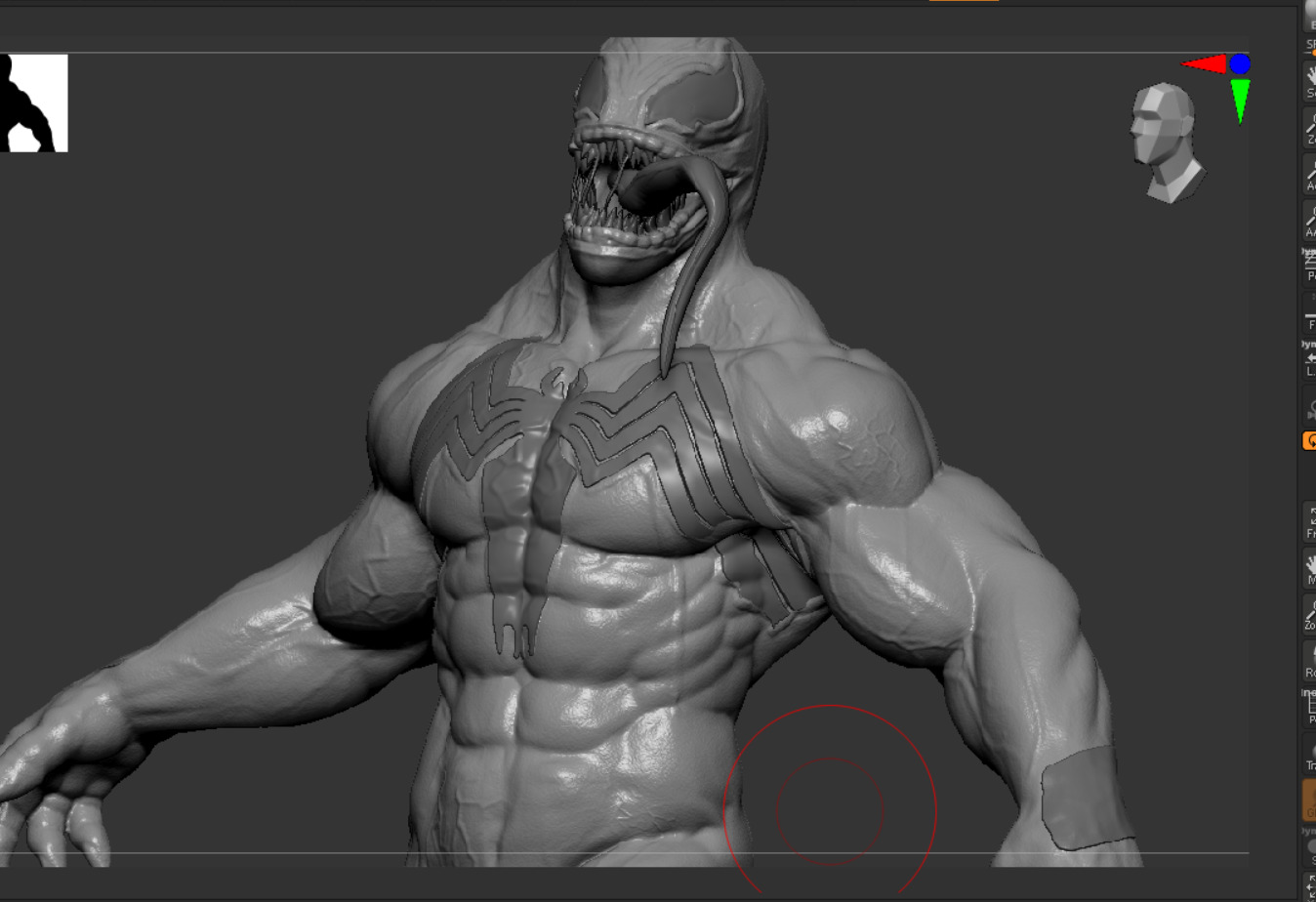Click the head-shaped camera orientation widget
1316x902 pixels.
click(x=1168, y=143)
